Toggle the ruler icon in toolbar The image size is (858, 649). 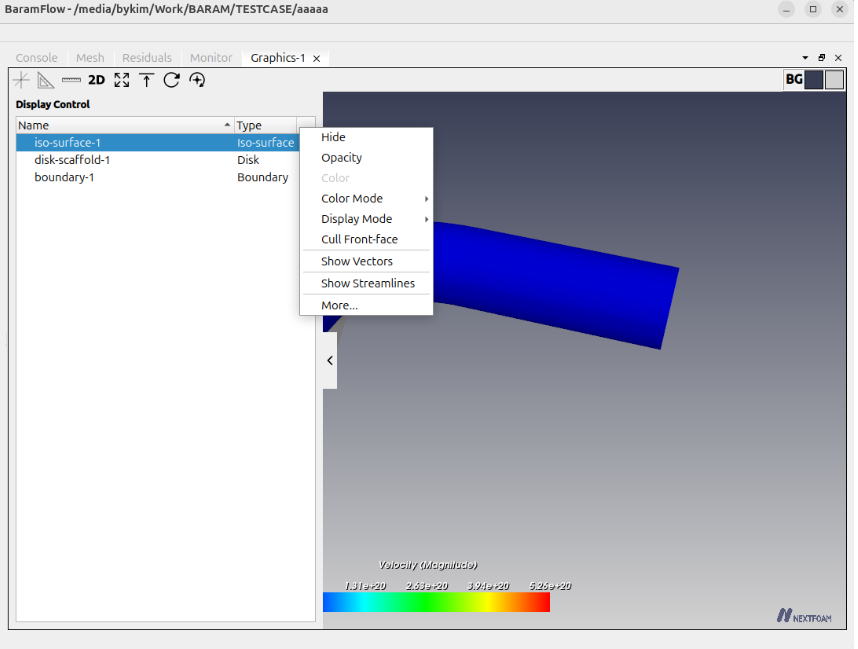71,80
